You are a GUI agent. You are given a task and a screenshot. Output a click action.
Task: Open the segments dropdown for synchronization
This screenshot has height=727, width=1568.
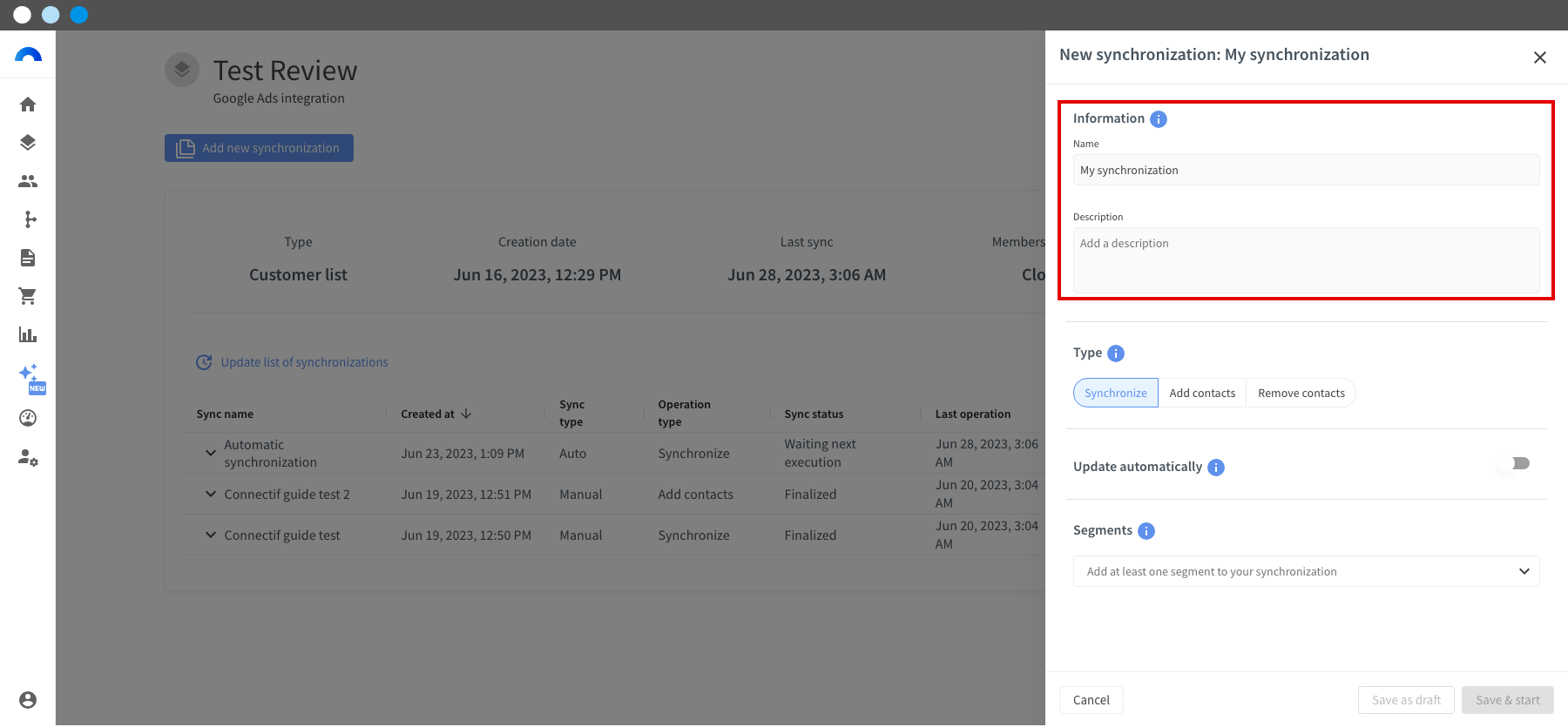point(1306,571)
